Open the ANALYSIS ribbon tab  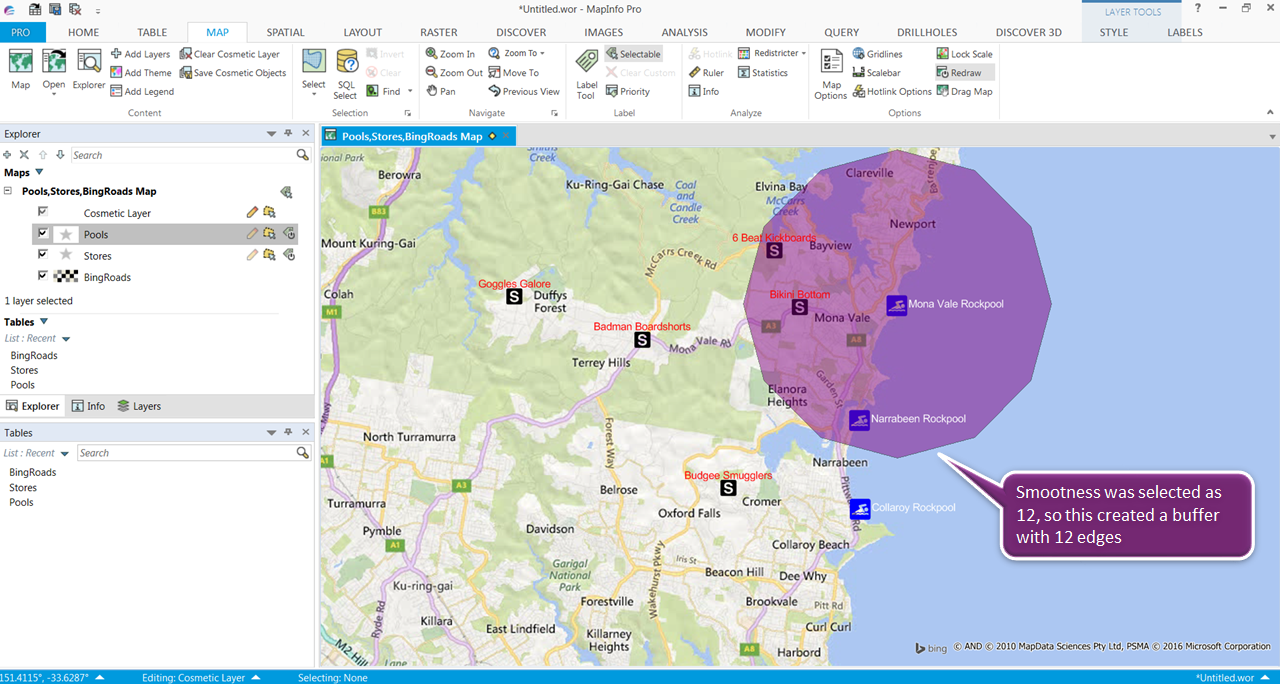[685, 32]
